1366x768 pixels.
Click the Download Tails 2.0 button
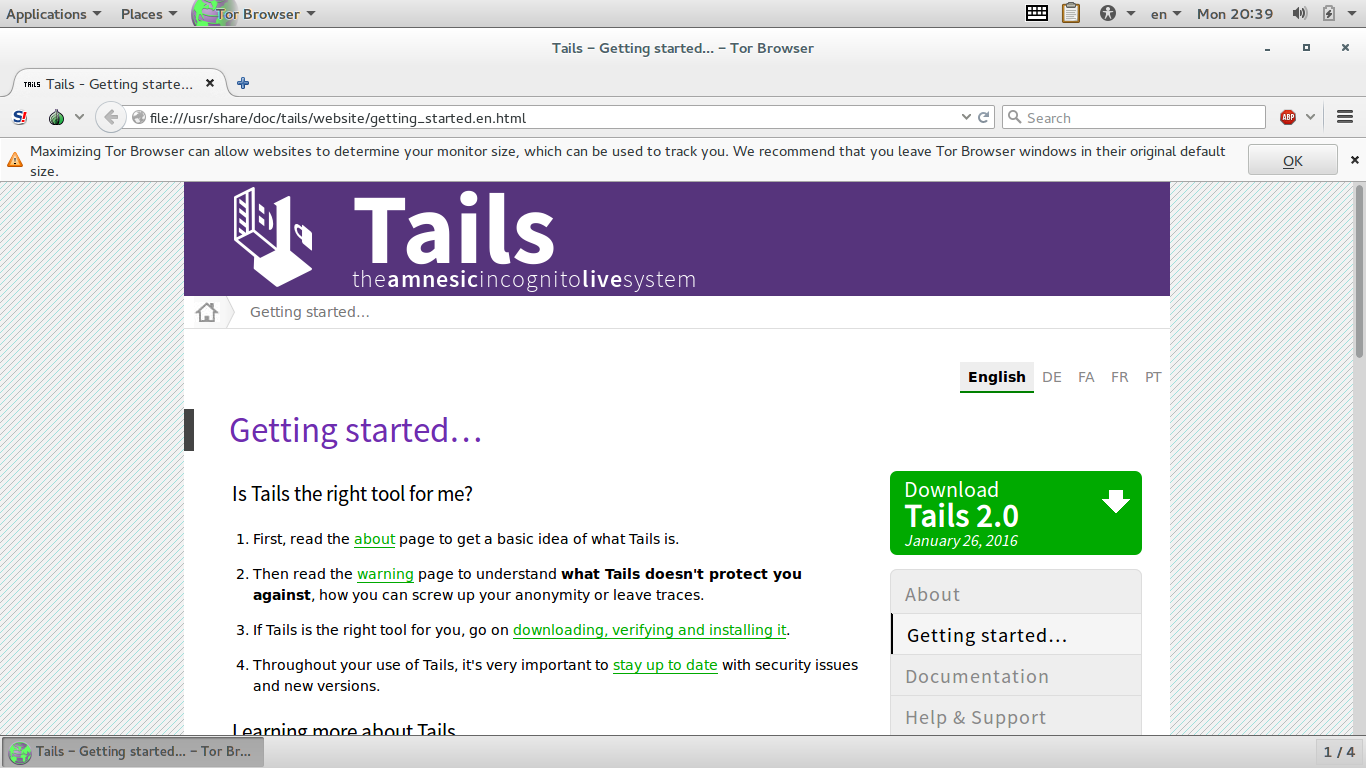[x=1015, y=513]
